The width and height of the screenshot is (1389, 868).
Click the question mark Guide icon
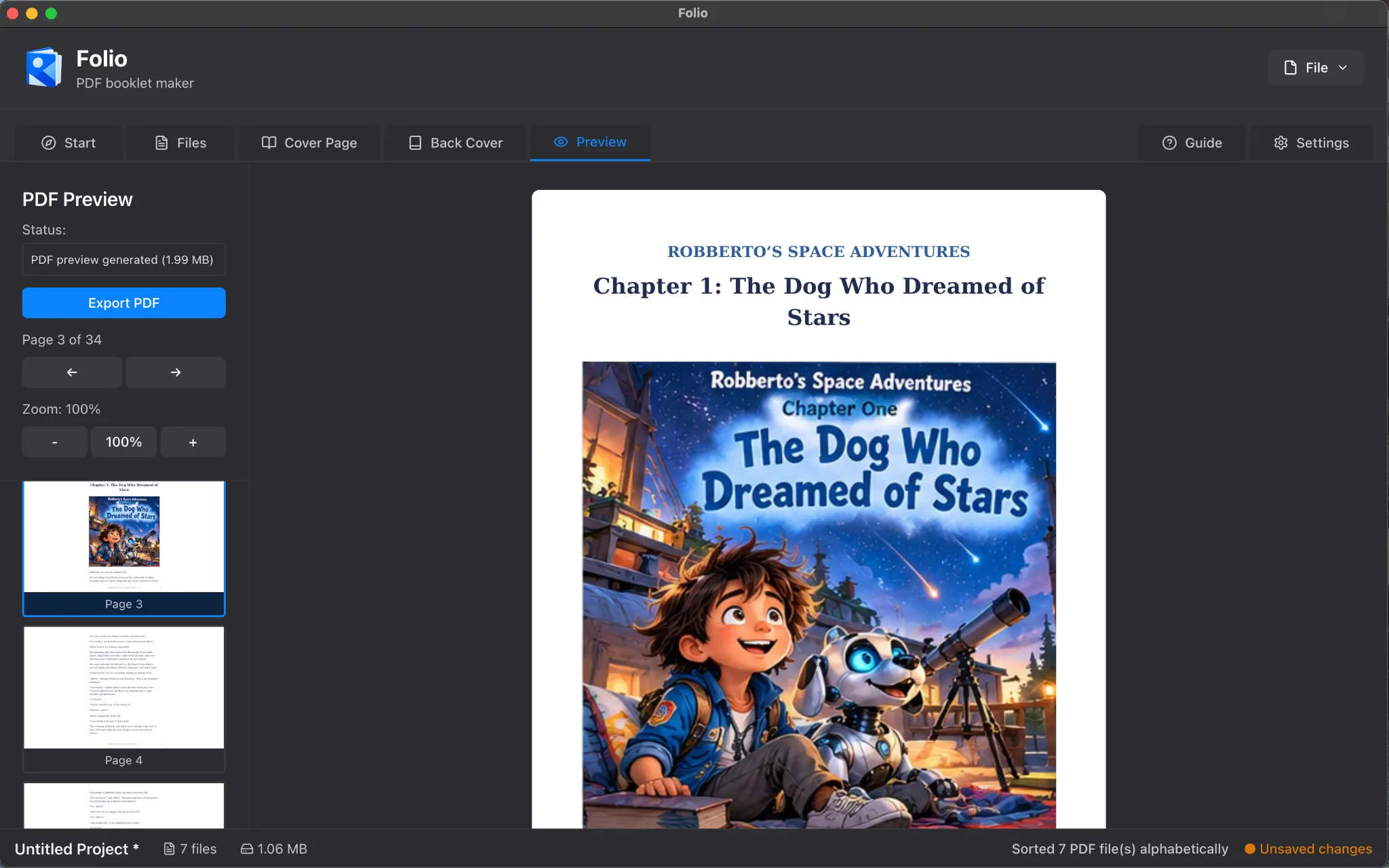coord(1169,143)
